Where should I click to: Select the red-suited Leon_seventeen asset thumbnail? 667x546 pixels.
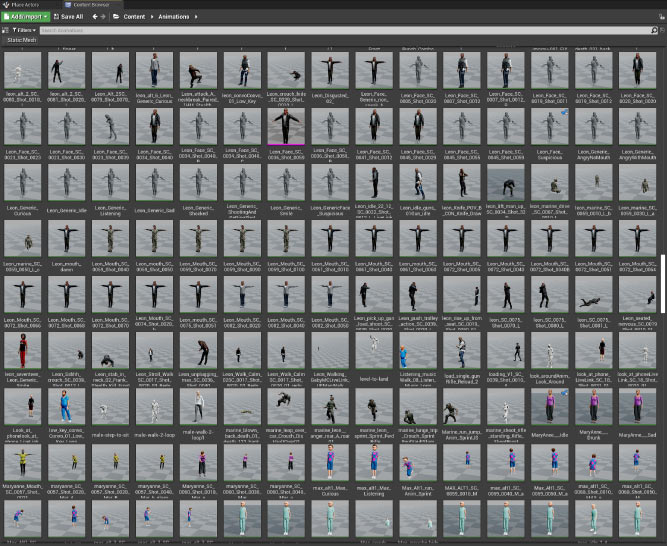click(x=22, y=348)
